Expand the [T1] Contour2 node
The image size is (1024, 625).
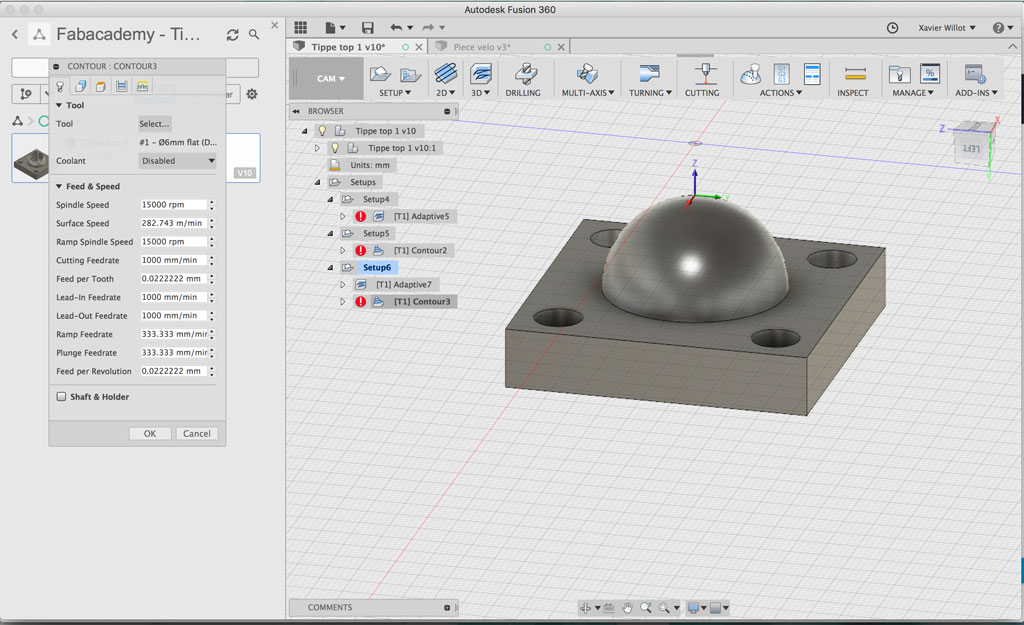coord(343,250)
